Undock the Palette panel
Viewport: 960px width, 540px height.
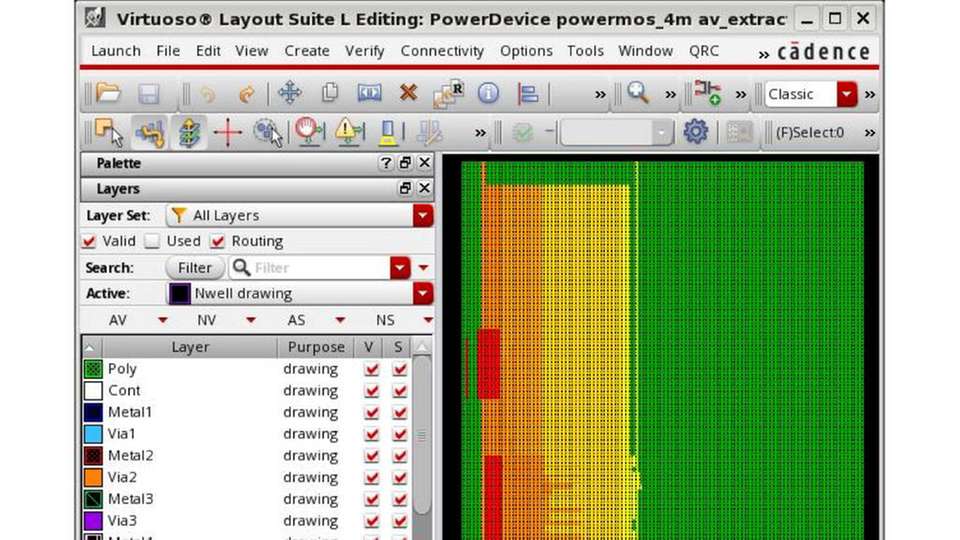click(405, 163)
